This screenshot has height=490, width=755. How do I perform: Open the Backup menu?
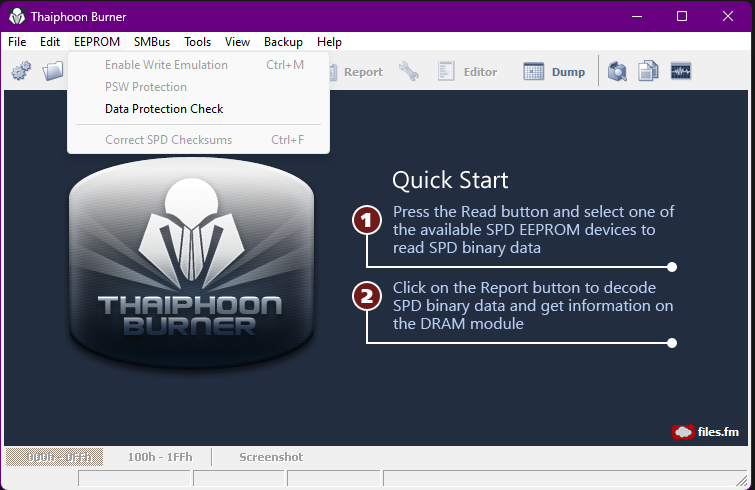click(283, 42)
